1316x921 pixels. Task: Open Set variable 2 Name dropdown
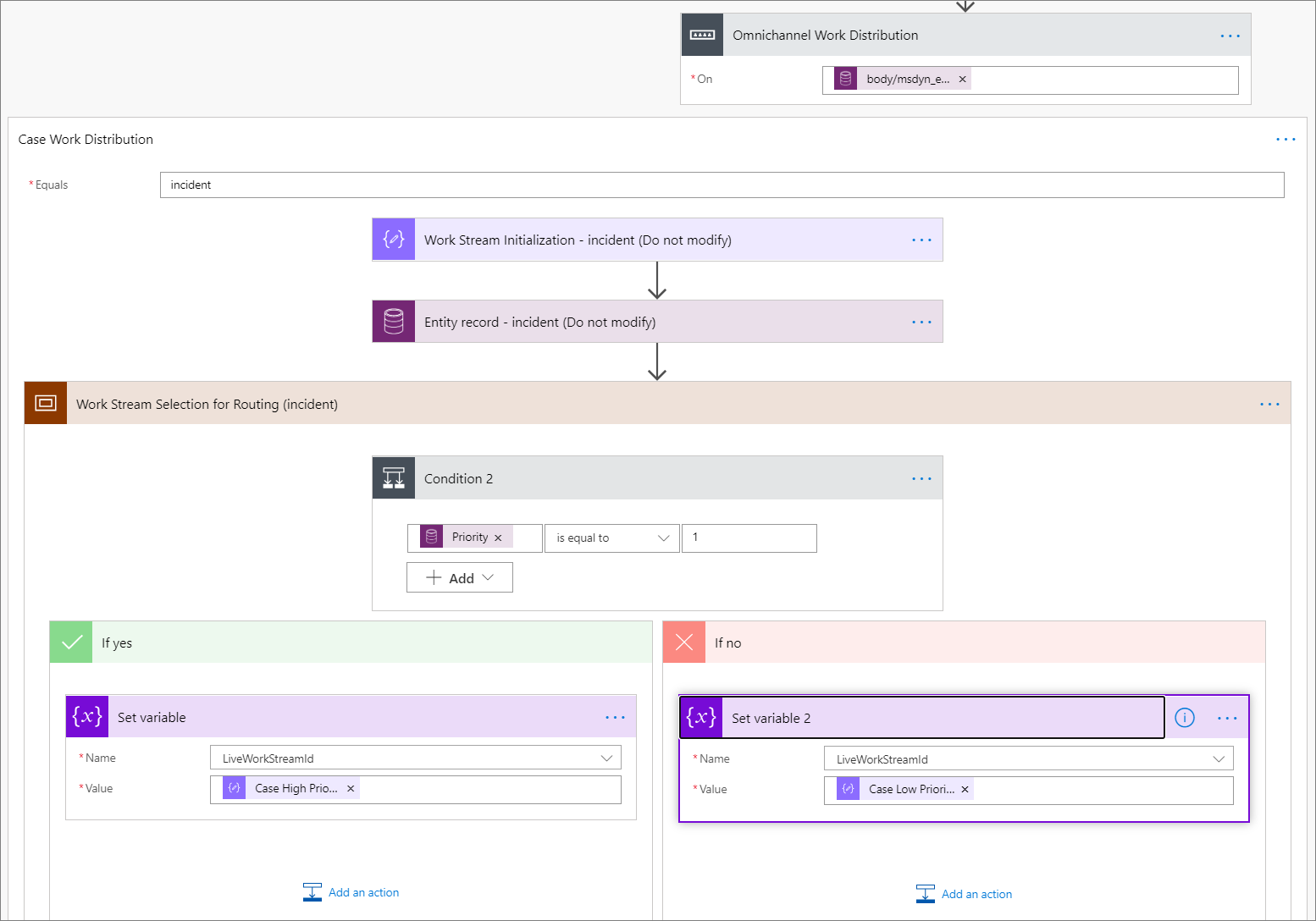pos(1029,758)
